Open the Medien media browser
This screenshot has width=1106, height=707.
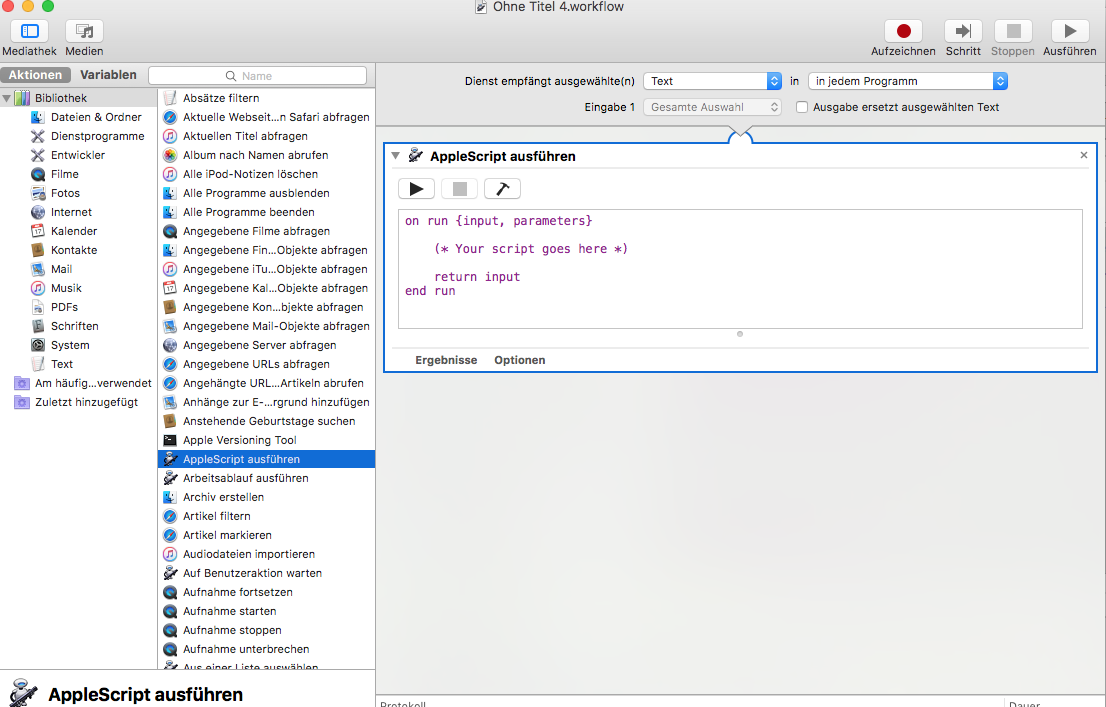pos(84,32)
